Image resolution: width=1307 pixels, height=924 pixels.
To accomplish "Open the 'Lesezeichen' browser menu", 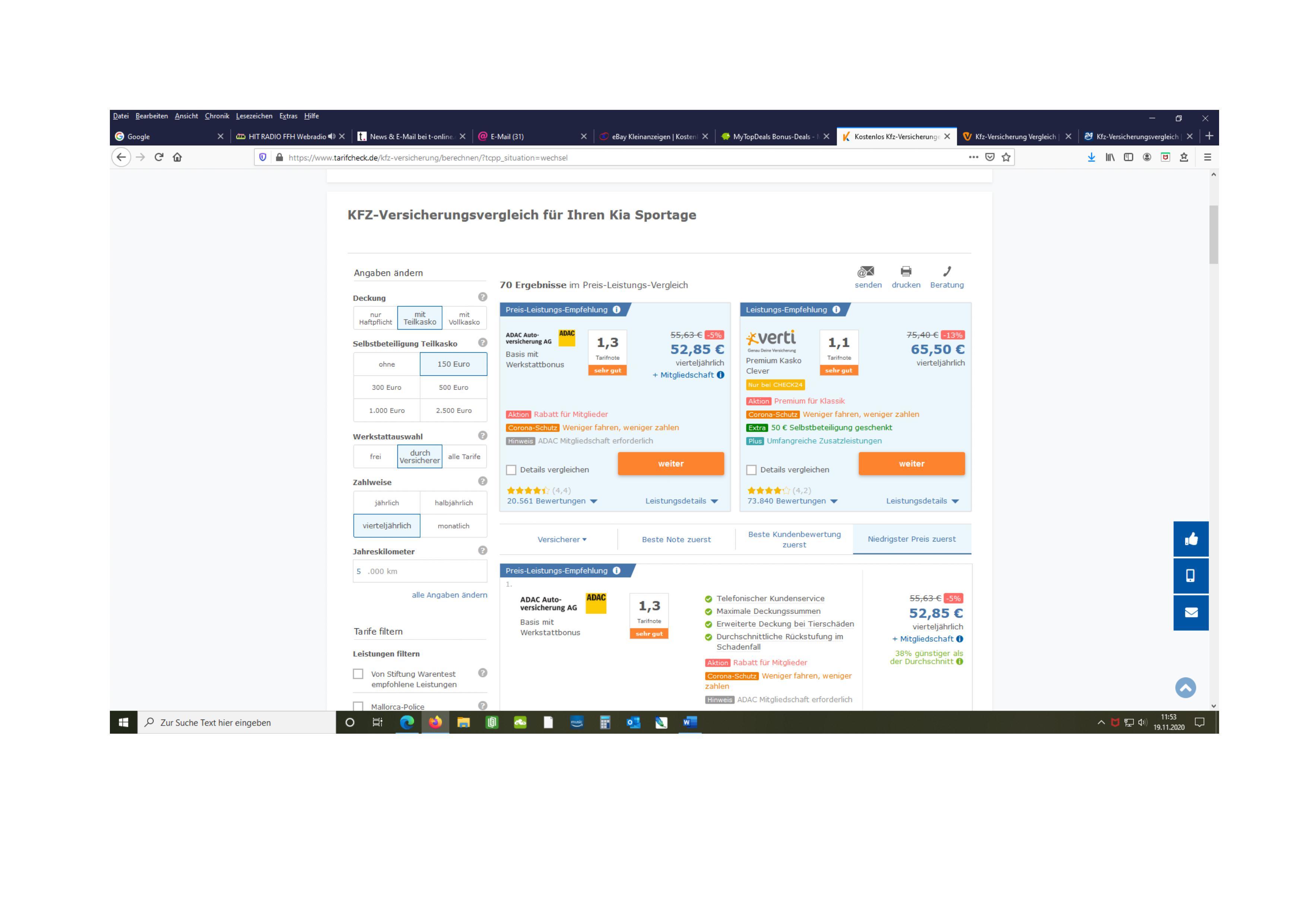I will (x=254, y=116).
